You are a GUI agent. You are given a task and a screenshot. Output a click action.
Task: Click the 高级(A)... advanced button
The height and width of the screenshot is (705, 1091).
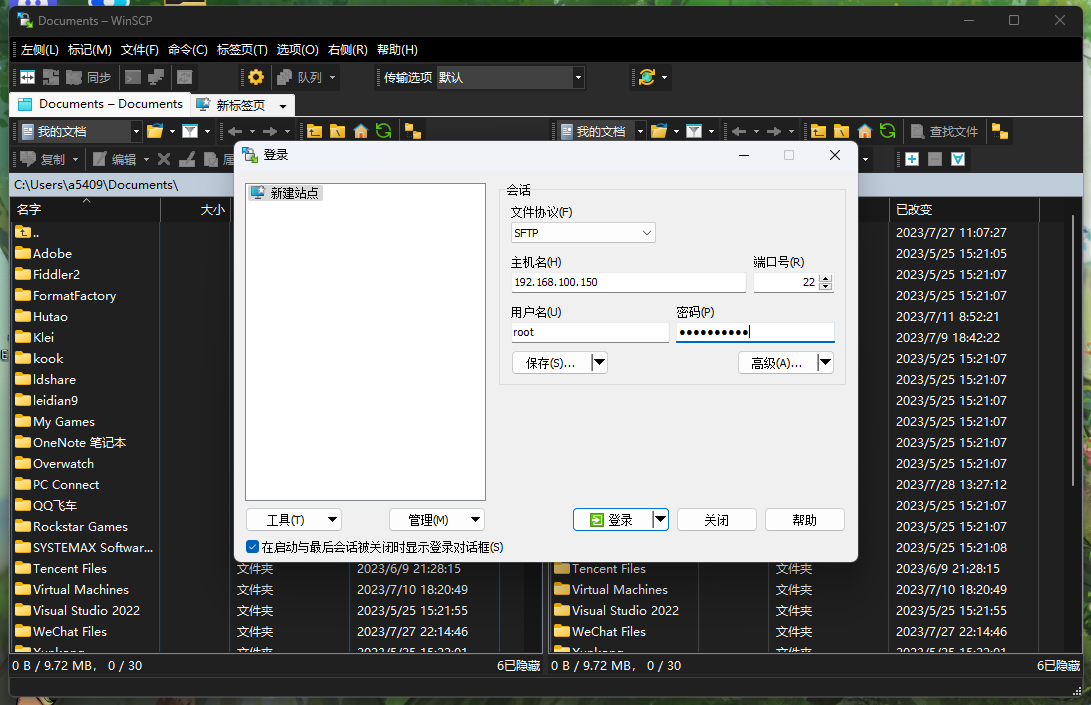[x=777, y=363]
